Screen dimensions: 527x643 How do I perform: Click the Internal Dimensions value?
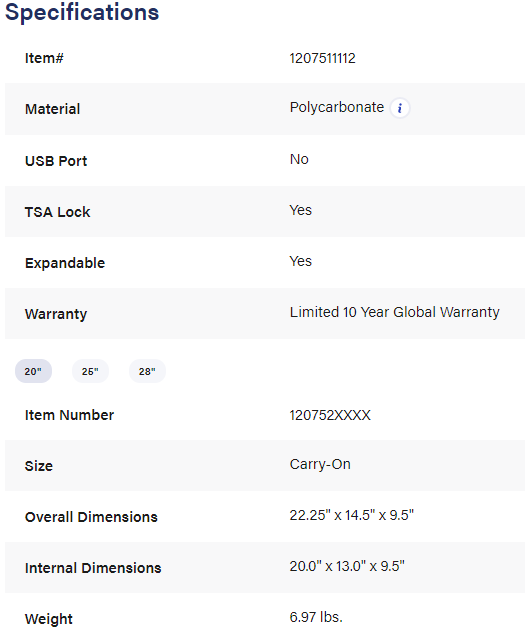347,566
